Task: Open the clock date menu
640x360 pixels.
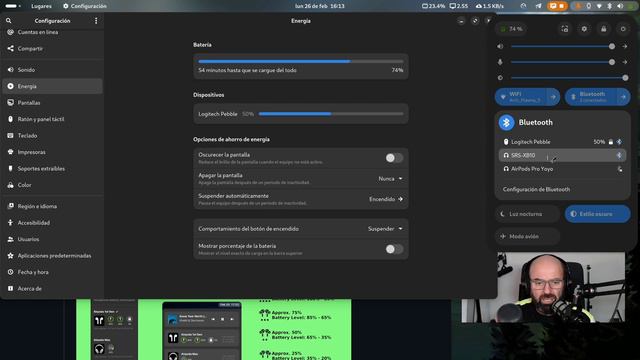Action: (320, 6)
